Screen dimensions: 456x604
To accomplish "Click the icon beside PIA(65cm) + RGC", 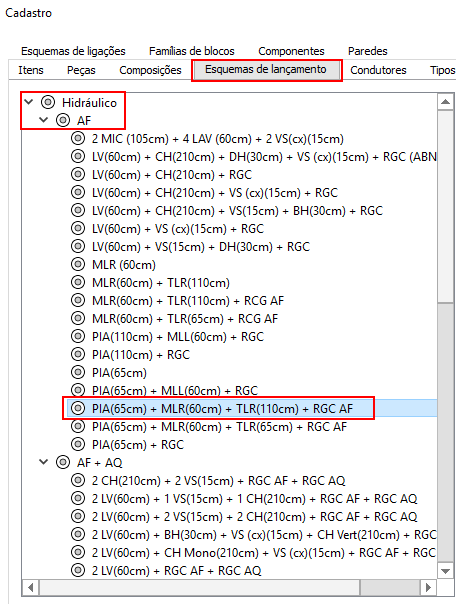I will (78, 444).
